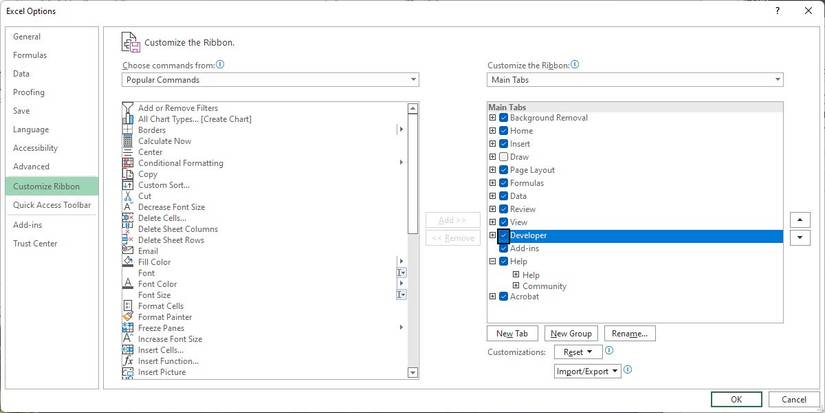Viewport: 825px width, 413px height.
Task: Click the Add or Remove Filters funnel icon
Action: tap(128, 108)
